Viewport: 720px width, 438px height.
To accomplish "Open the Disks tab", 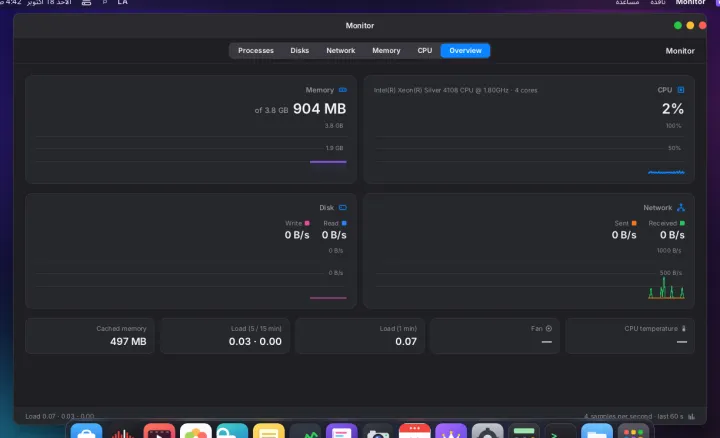I will click(x=299, y=51).
